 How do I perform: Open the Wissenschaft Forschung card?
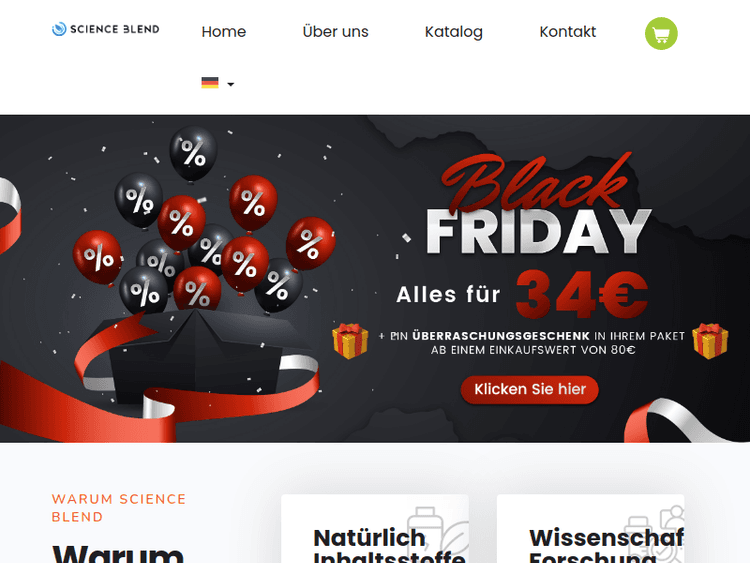(590, 529)
